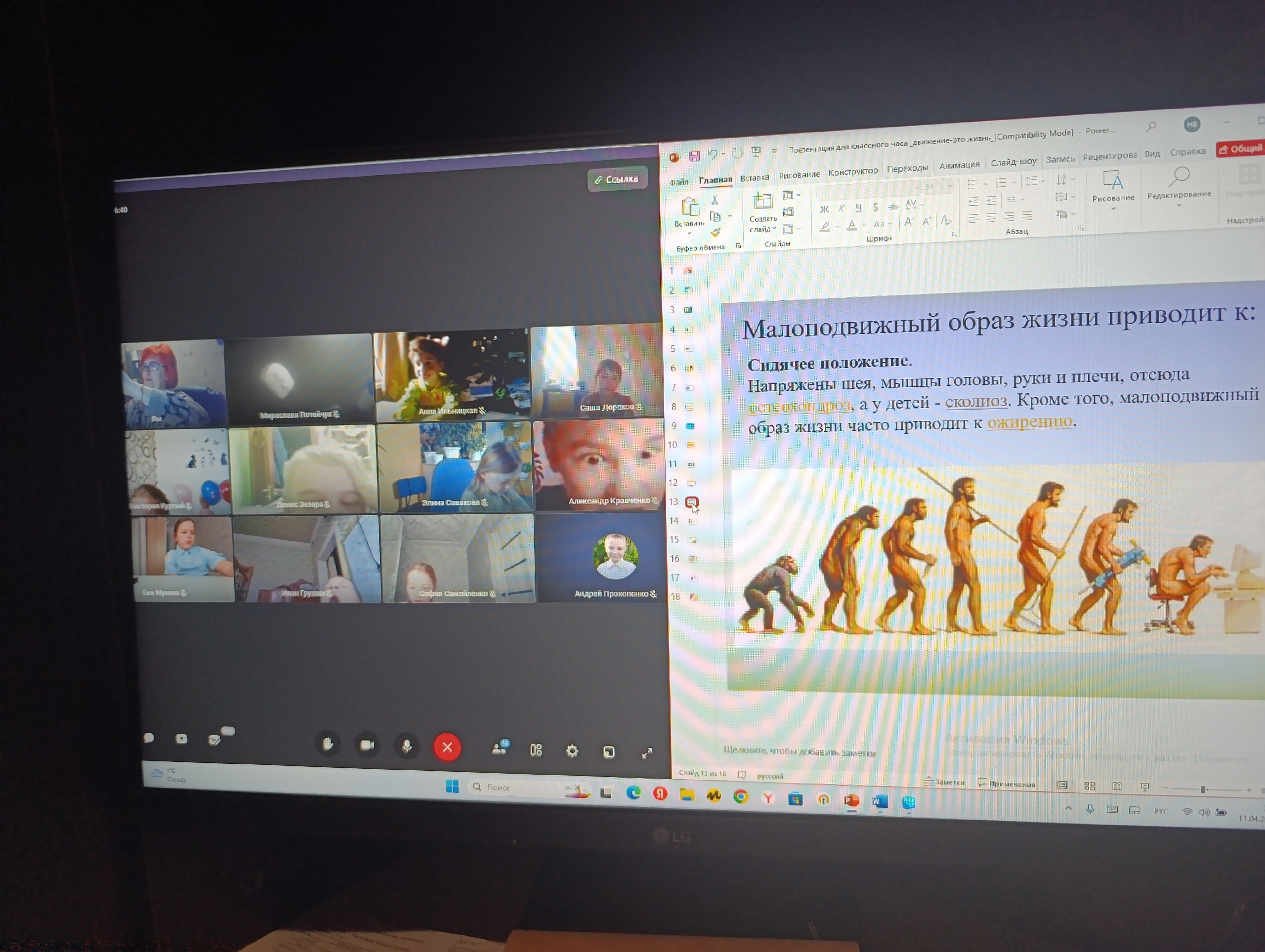Click the Redo icon in PowerPoint
This screenshot has height=952, width=1265.
click(737, 153)
